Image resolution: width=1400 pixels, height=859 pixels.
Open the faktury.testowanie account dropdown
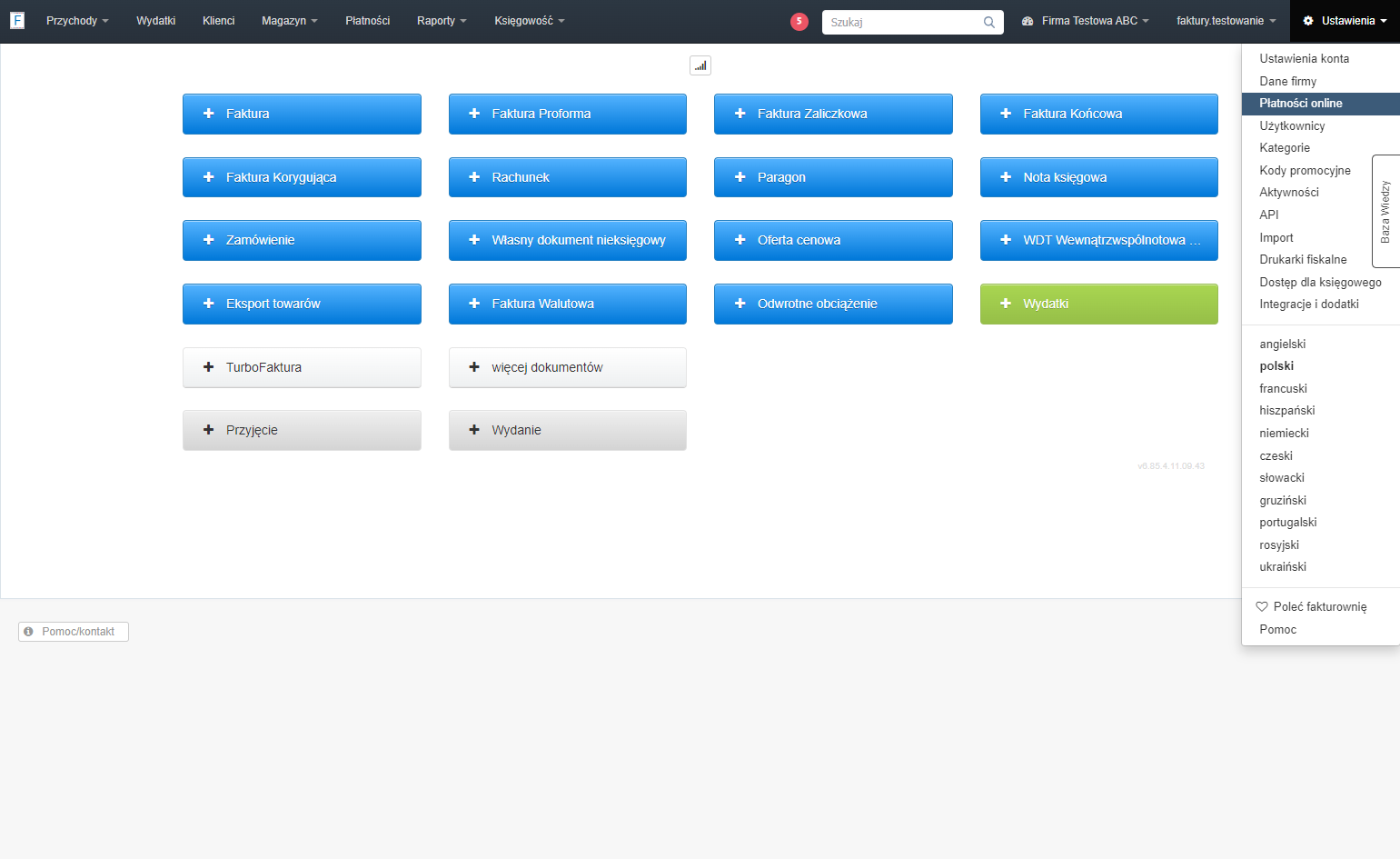1226,21
